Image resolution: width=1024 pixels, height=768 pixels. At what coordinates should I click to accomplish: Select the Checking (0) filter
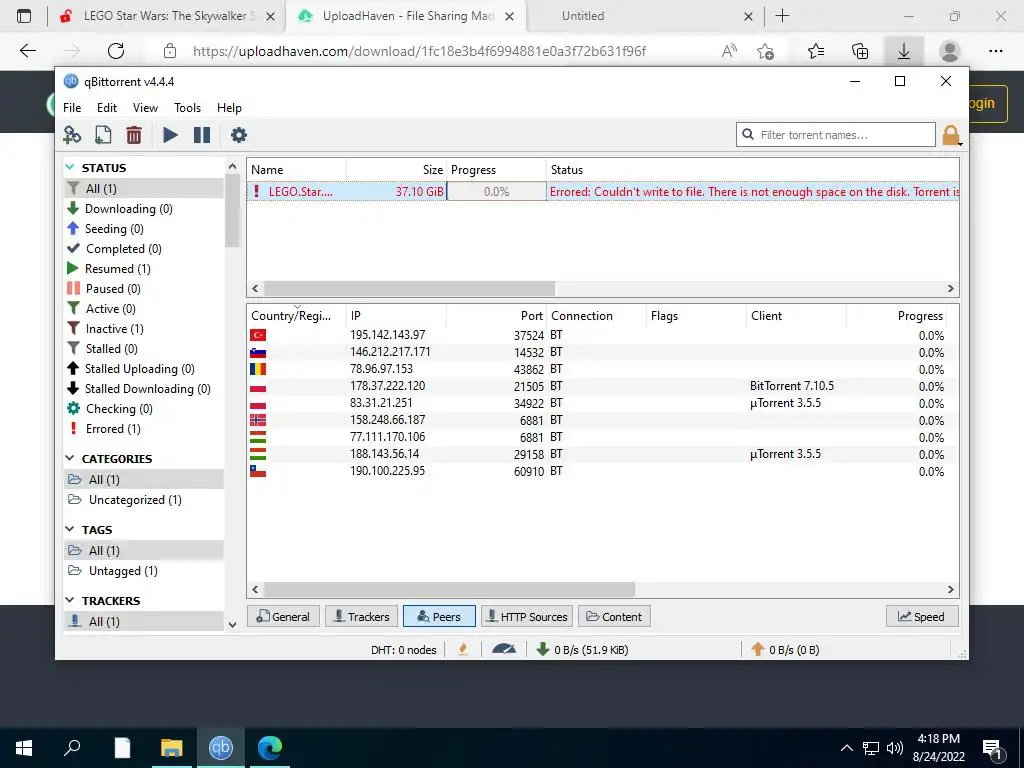[144, 409]
